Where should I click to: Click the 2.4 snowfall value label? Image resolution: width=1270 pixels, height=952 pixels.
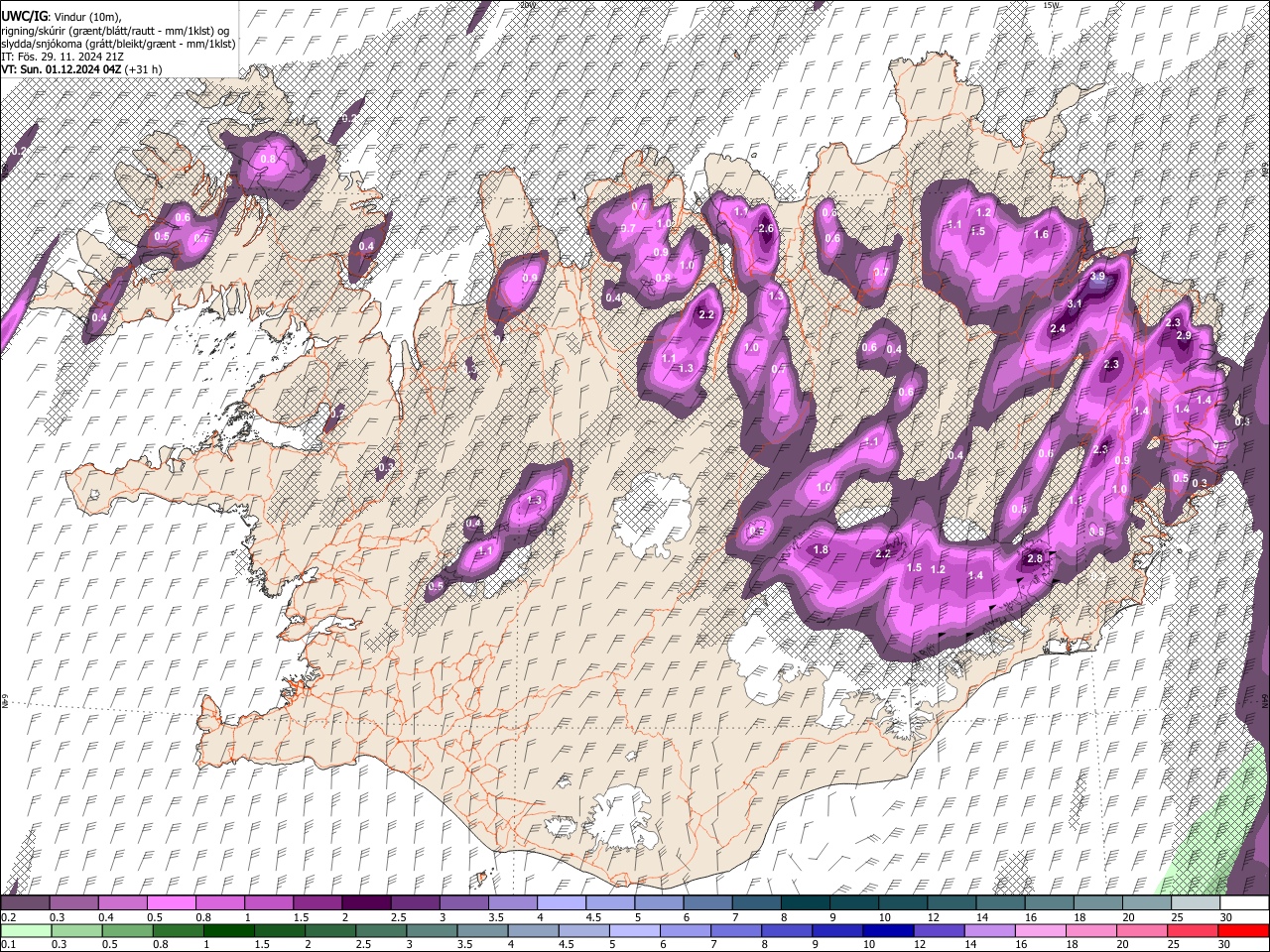(x=1057, y=328)
